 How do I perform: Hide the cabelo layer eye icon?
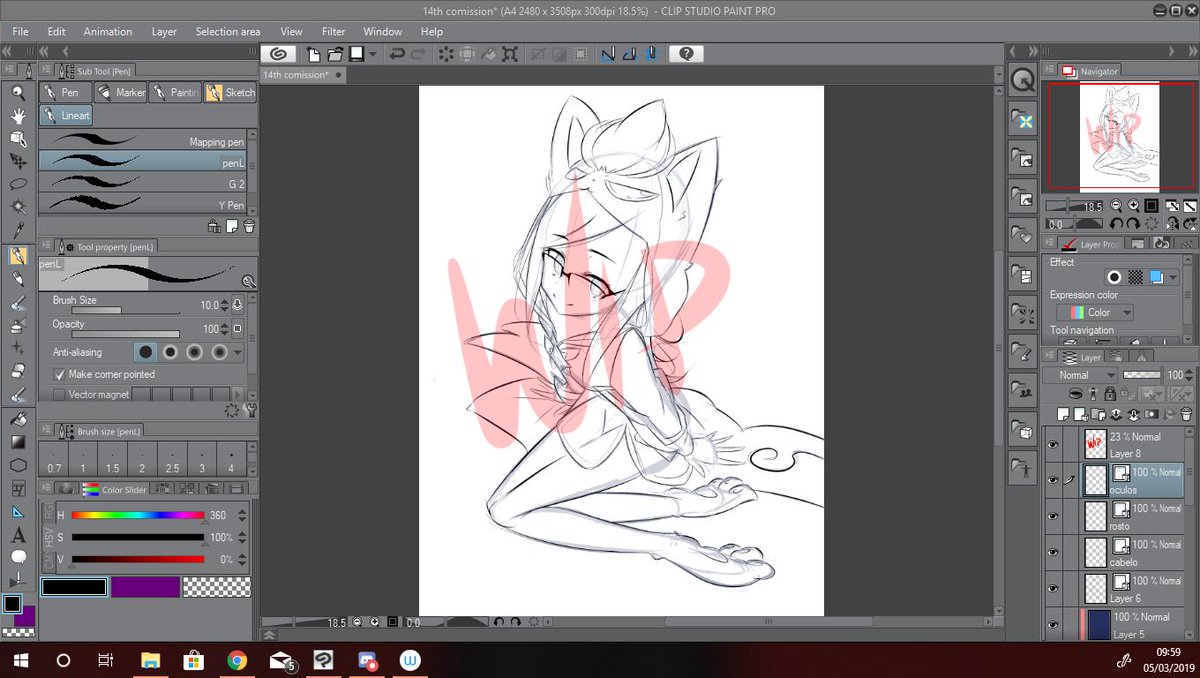pos(1052,552)
